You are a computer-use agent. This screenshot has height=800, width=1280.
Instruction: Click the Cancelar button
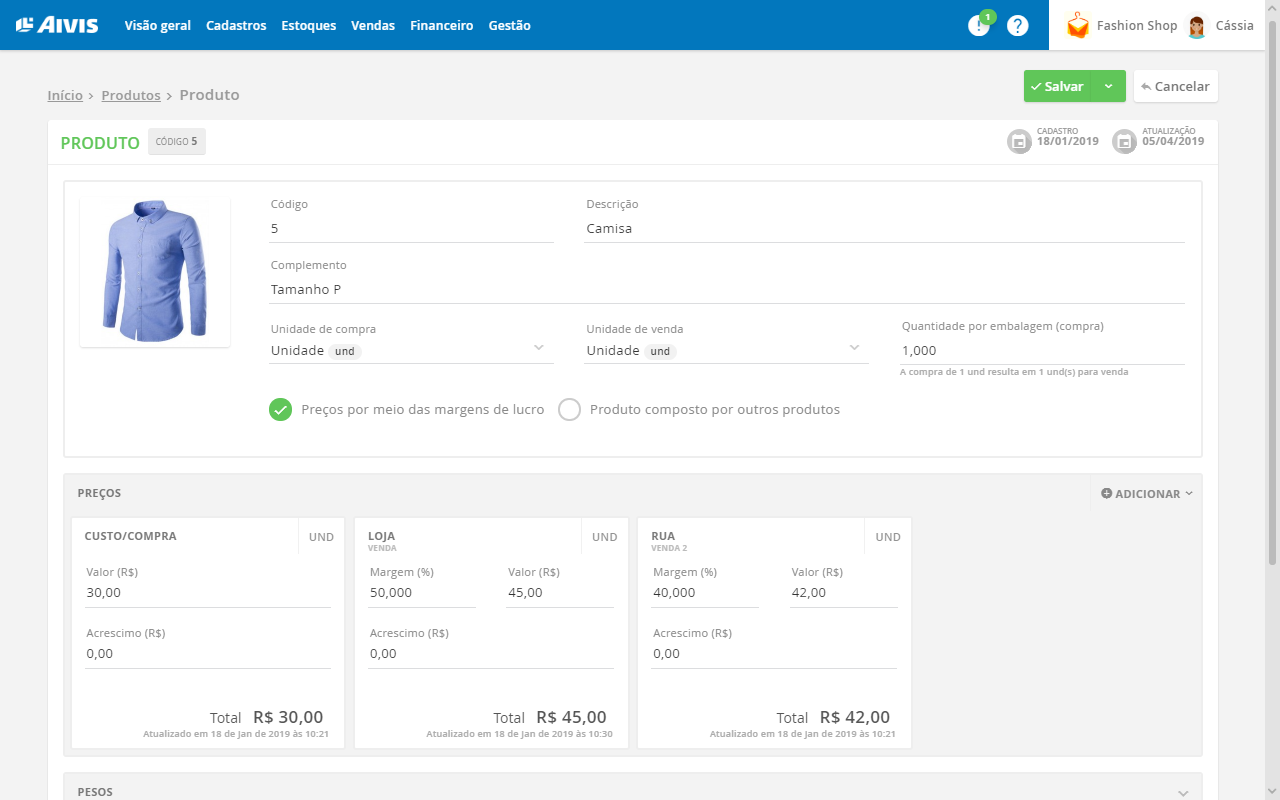pos(1175,86)
